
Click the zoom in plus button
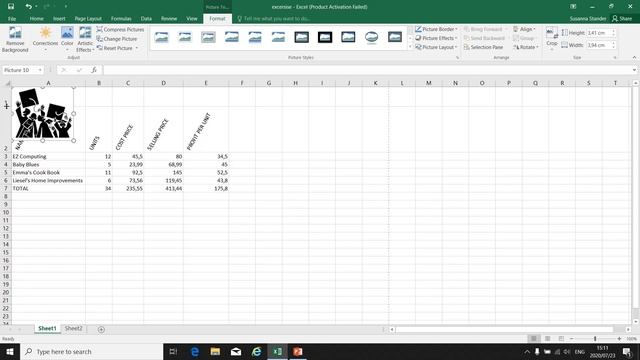click(619, 339)
